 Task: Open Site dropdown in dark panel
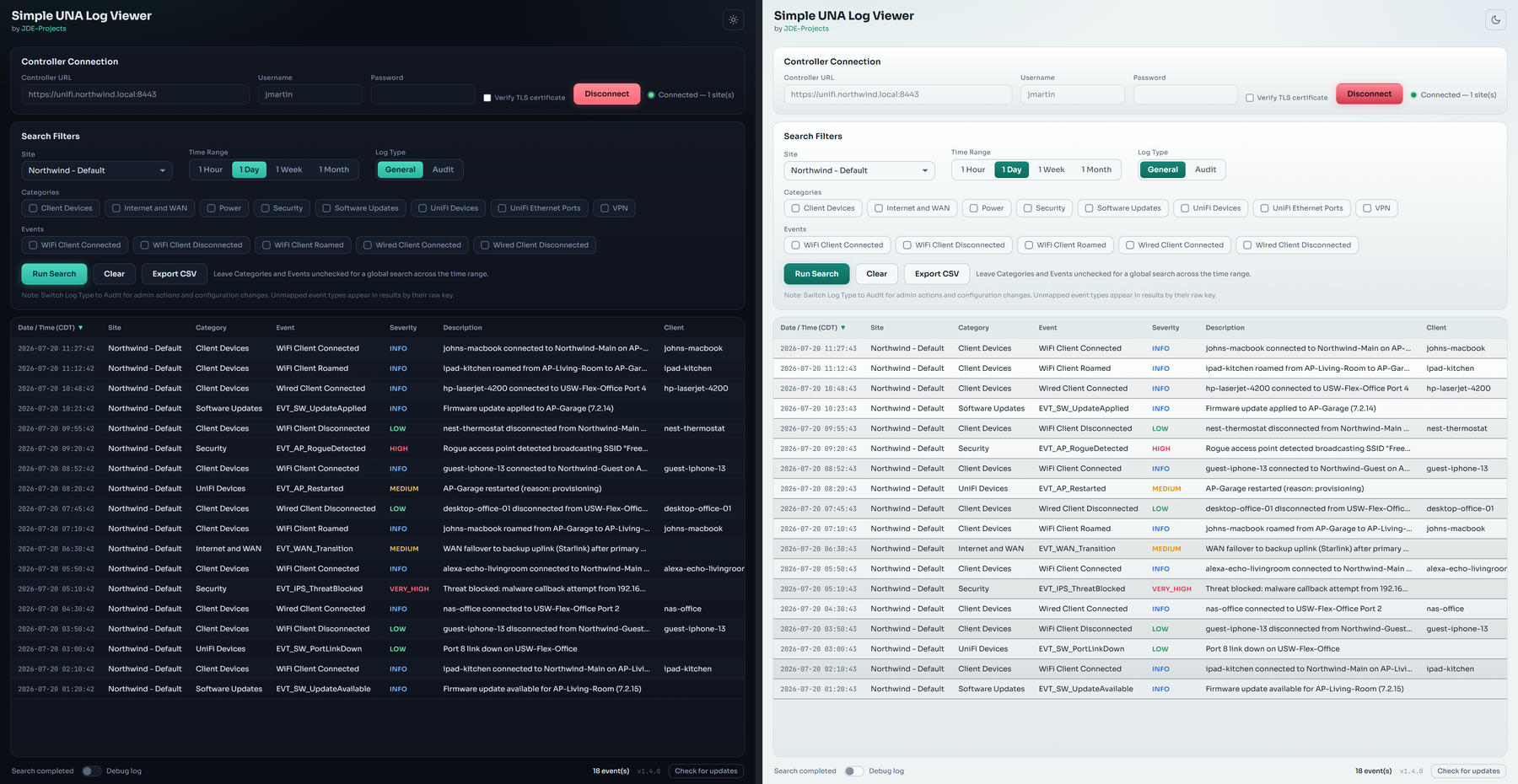pos(97,170)
